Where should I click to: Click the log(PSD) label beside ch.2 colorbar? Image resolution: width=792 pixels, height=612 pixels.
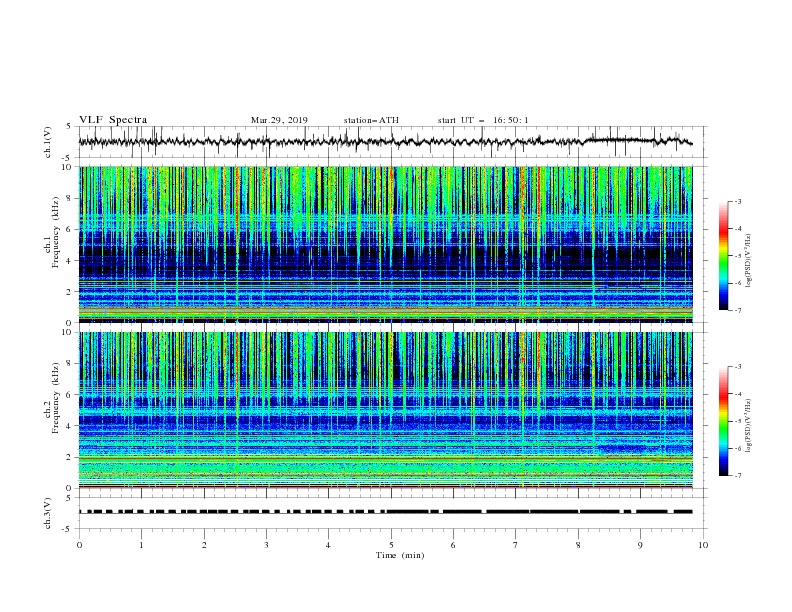[x=748, y=426]
